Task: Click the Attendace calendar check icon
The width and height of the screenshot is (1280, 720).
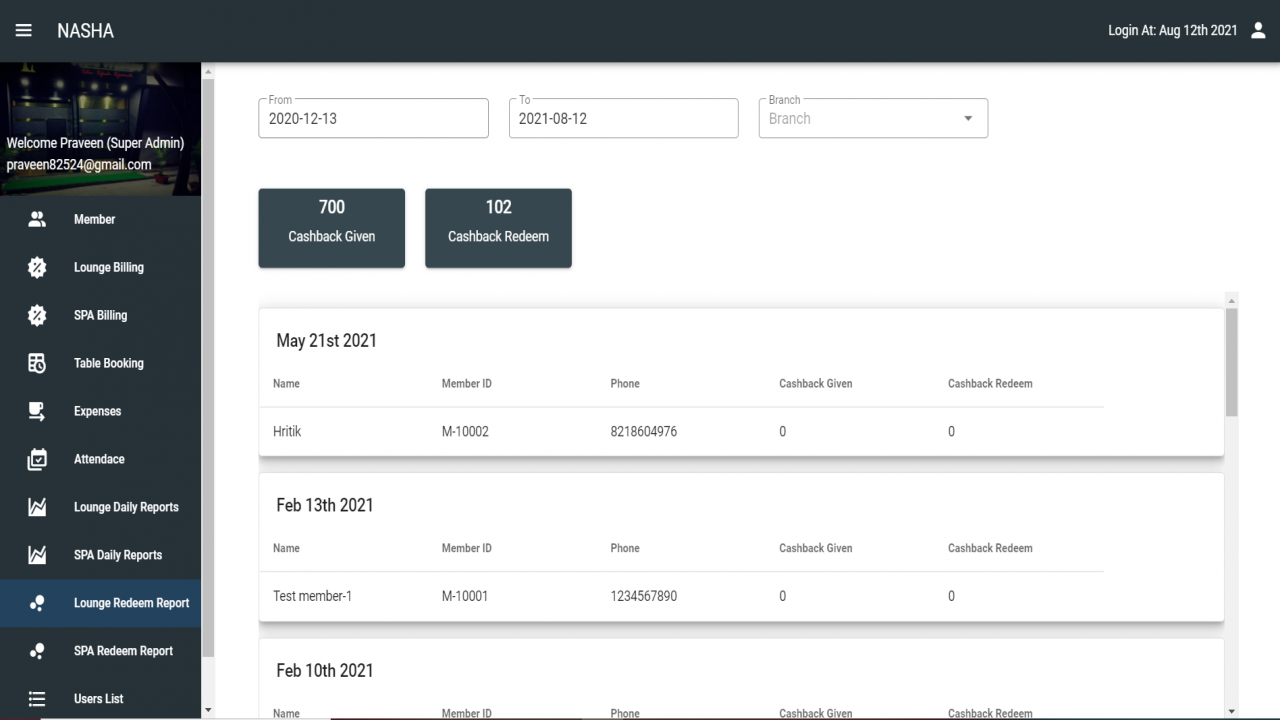Action: (37, 459)
